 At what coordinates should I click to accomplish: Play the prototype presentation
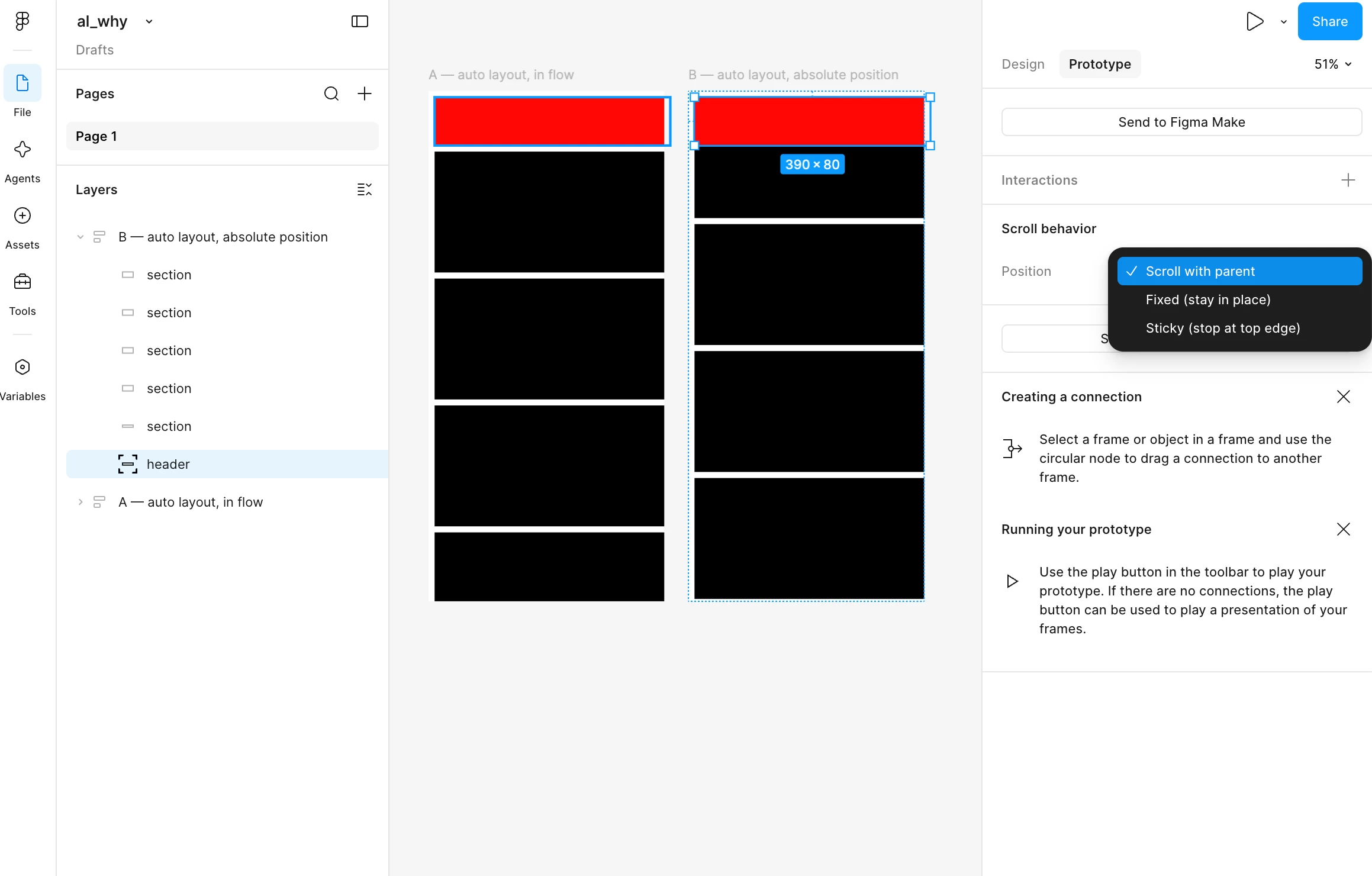(x=1255, y=21)
